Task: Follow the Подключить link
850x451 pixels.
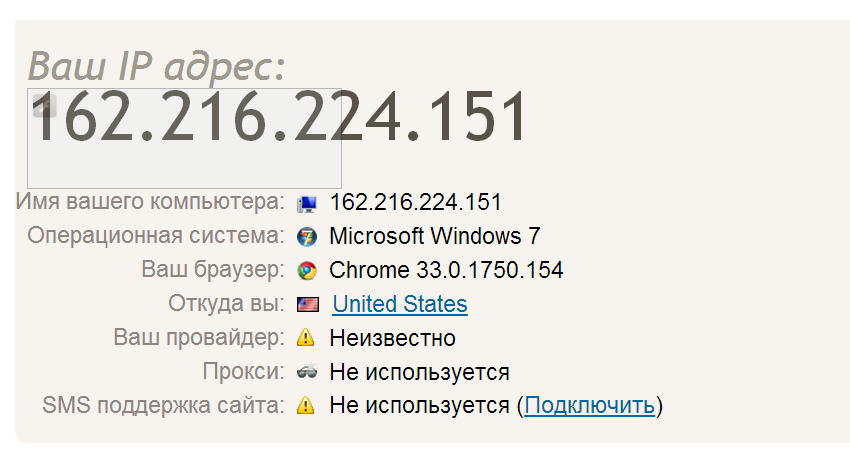Action: [x=589, y=405]
